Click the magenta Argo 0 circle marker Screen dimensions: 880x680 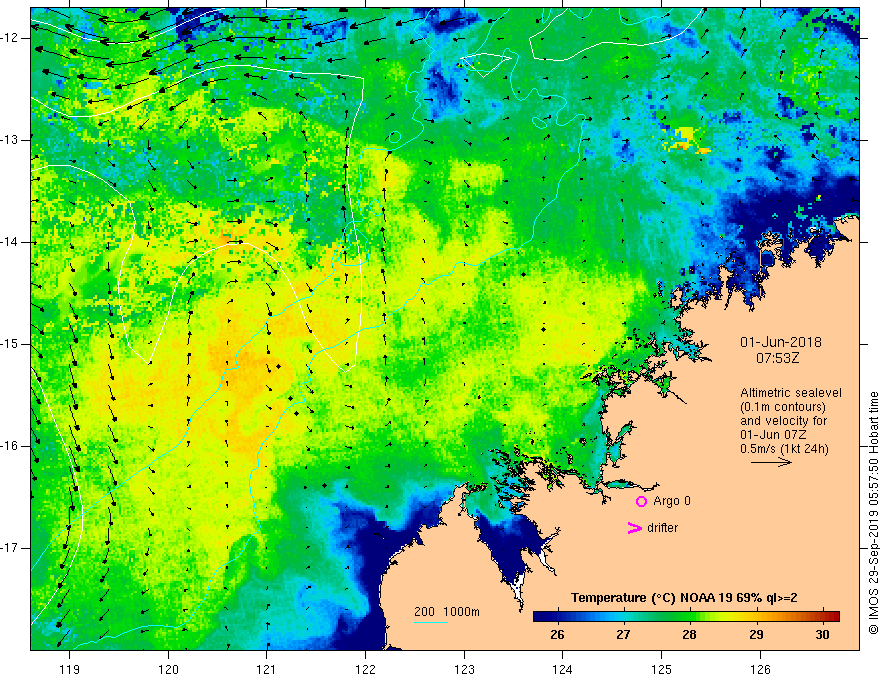641,501
